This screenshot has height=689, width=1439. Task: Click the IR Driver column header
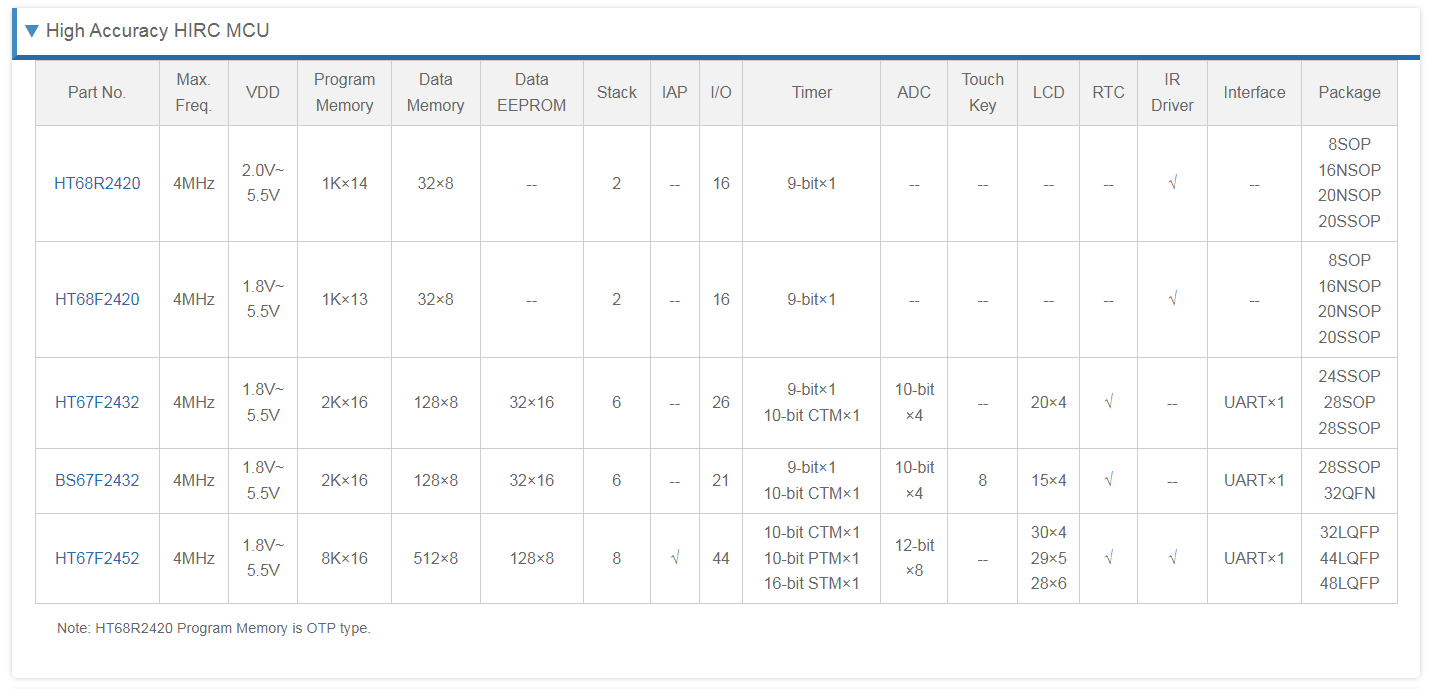click(1172, 92)
